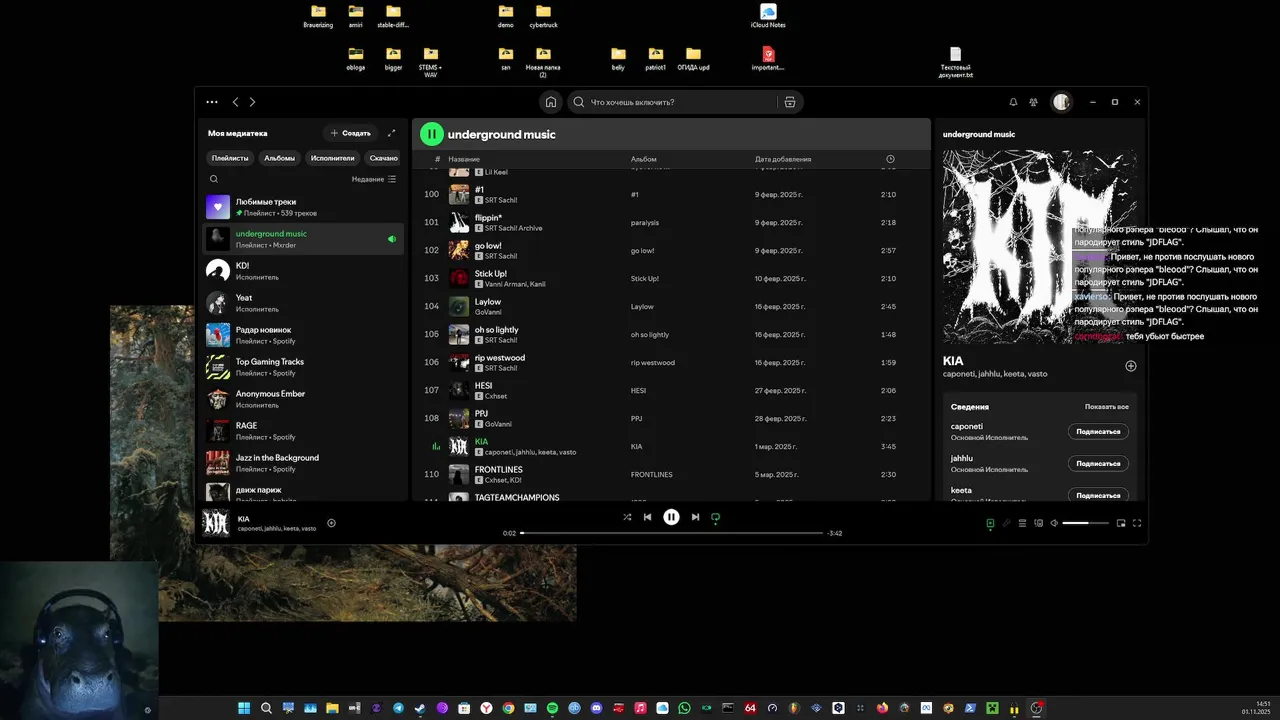Open 'Jazz in the Background' playlist

click(304, 463)
